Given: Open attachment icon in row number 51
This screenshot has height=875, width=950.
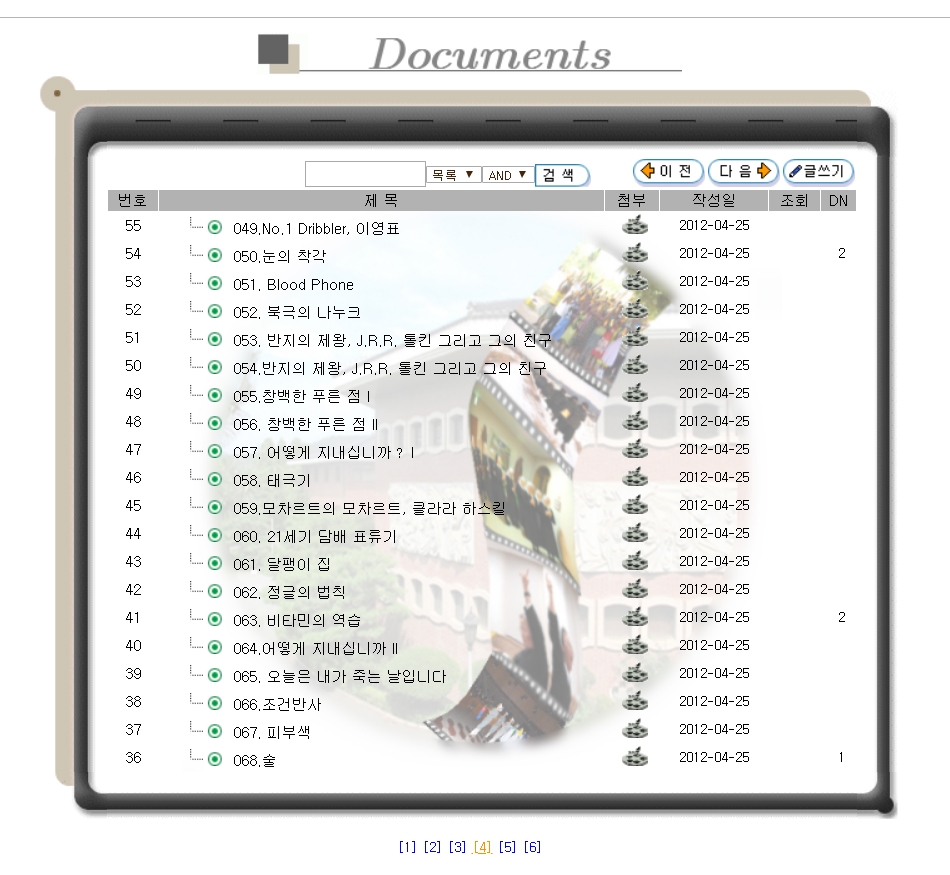Looking at the screenshot, I should click(635, 337).
